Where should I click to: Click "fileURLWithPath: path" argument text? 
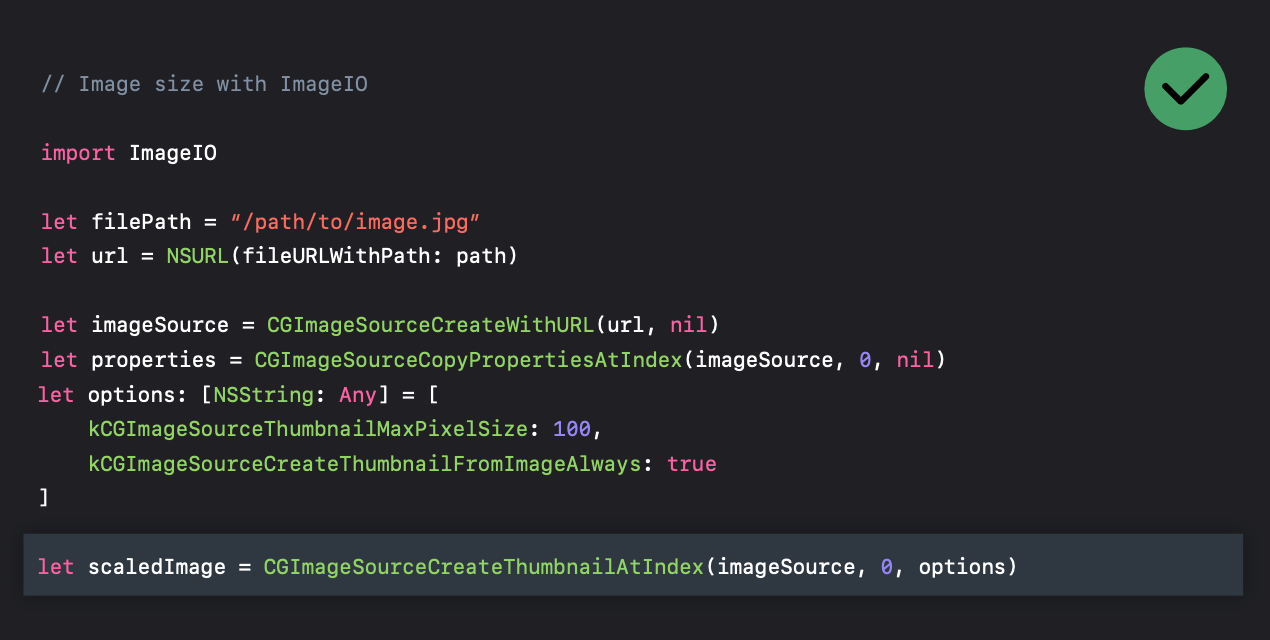(x=374, y=256)
